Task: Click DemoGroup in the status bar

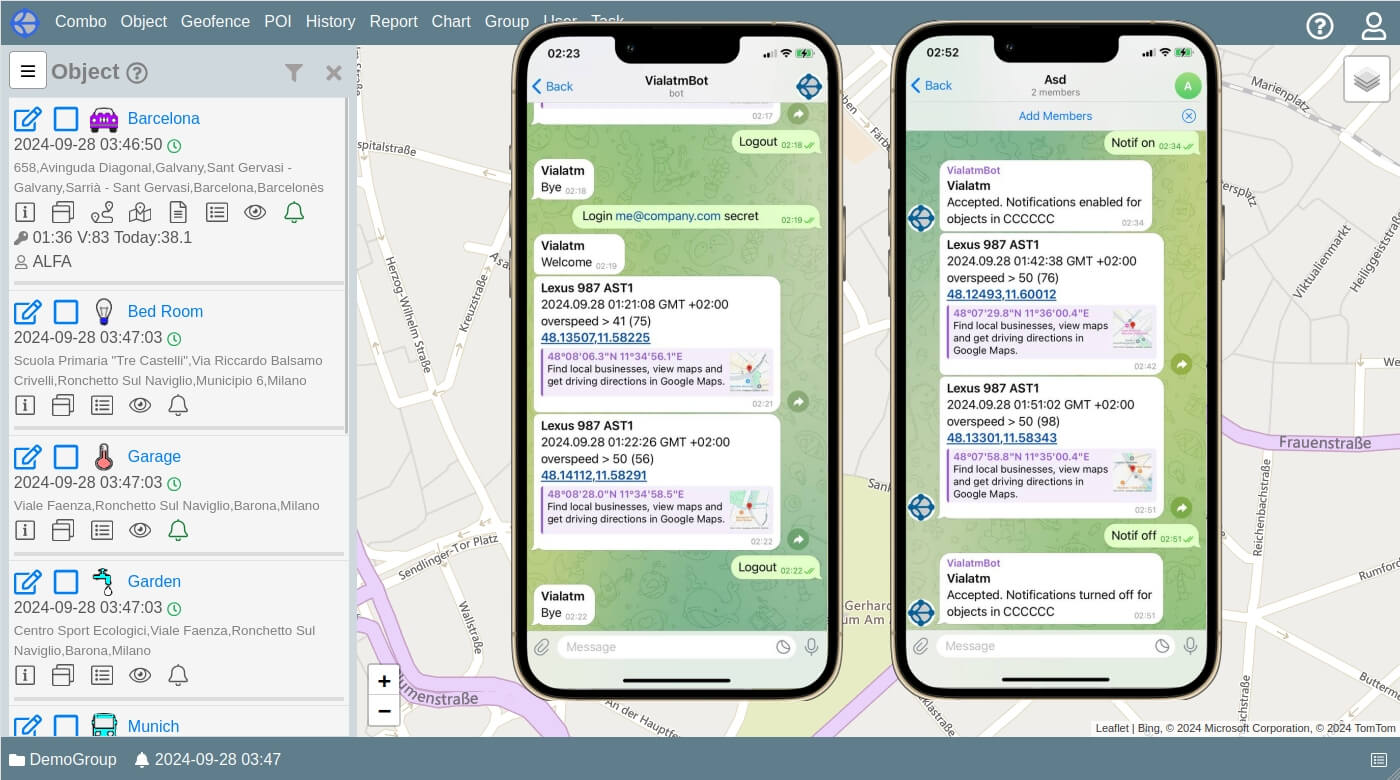Action: click(63, 759)
